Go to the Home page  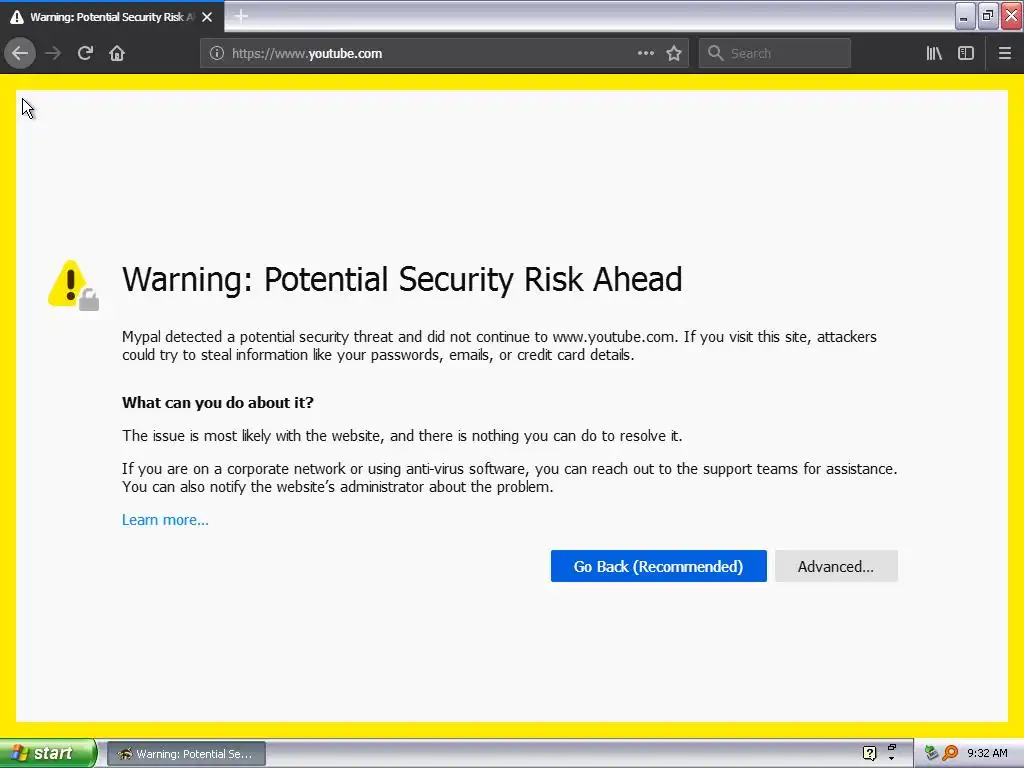point(117,54)
